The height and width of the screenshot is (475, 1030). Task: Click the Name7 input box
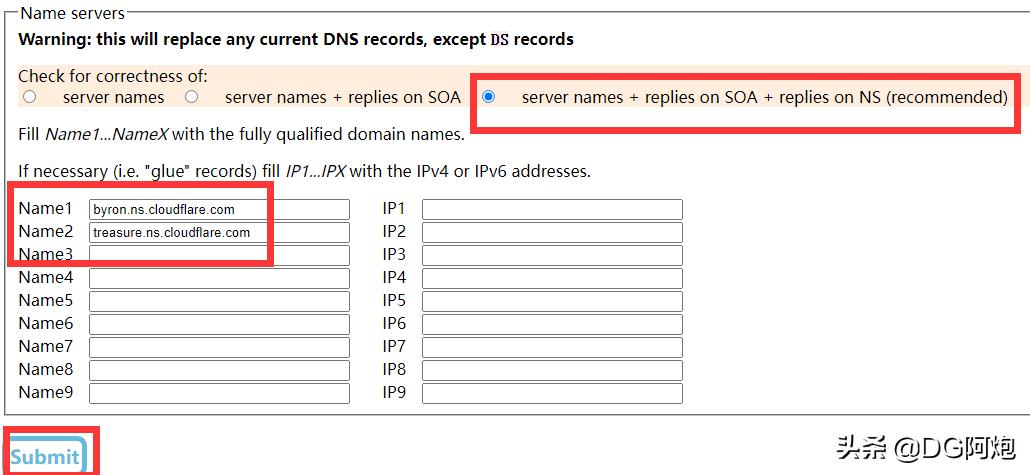[219, 347]
